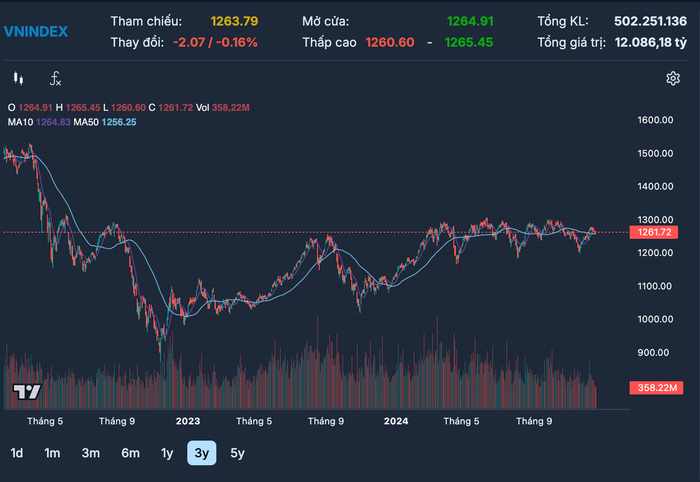
Task: Click the MA50 indicator legend
Action: [x=105, y=122]
